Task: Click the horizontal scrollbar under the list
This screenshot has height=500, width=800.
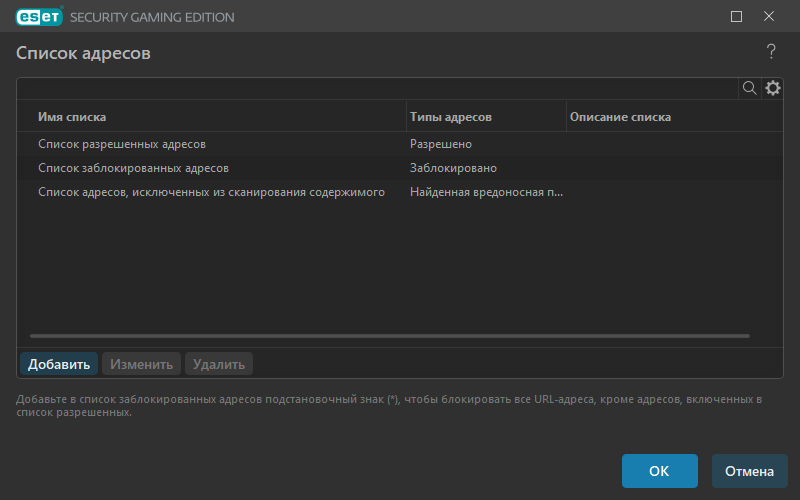Action: coord(390,336)
